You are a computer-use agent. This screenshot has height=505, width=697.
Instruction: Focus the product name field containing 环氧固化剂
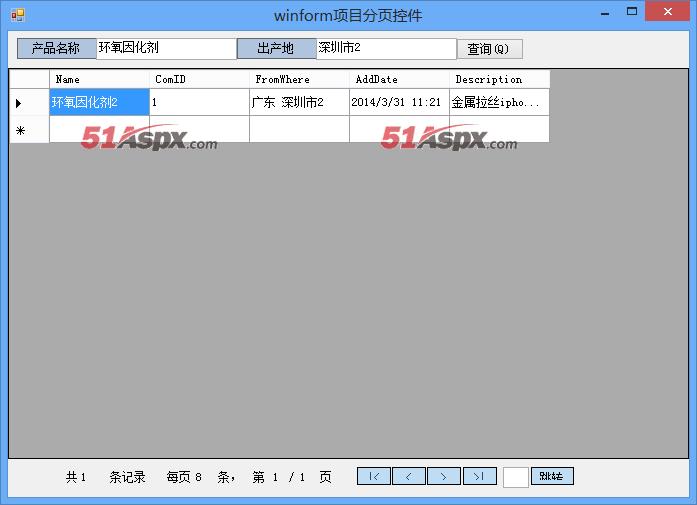pyautogui.click(x=166, y=48)
